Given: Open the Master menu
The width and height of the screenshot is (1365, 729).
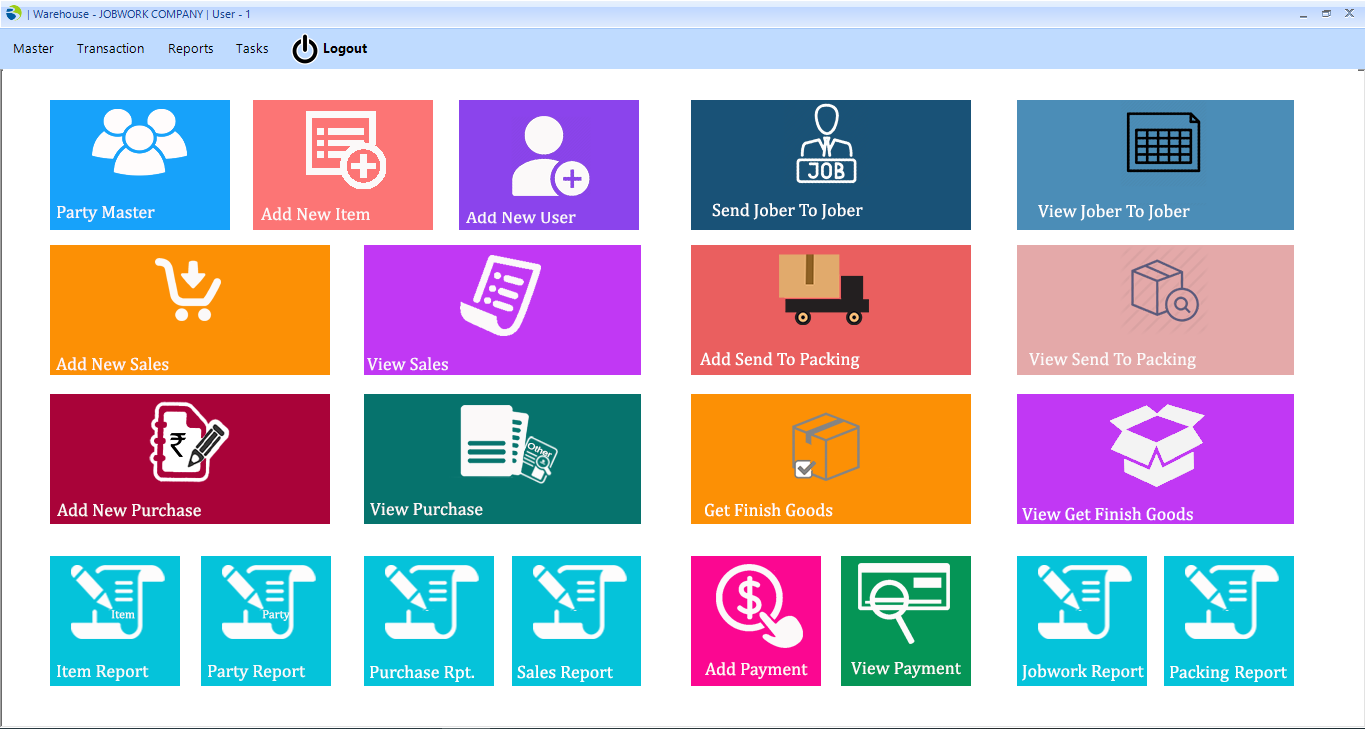Looking at the screenshot, I should coord(33,48).
